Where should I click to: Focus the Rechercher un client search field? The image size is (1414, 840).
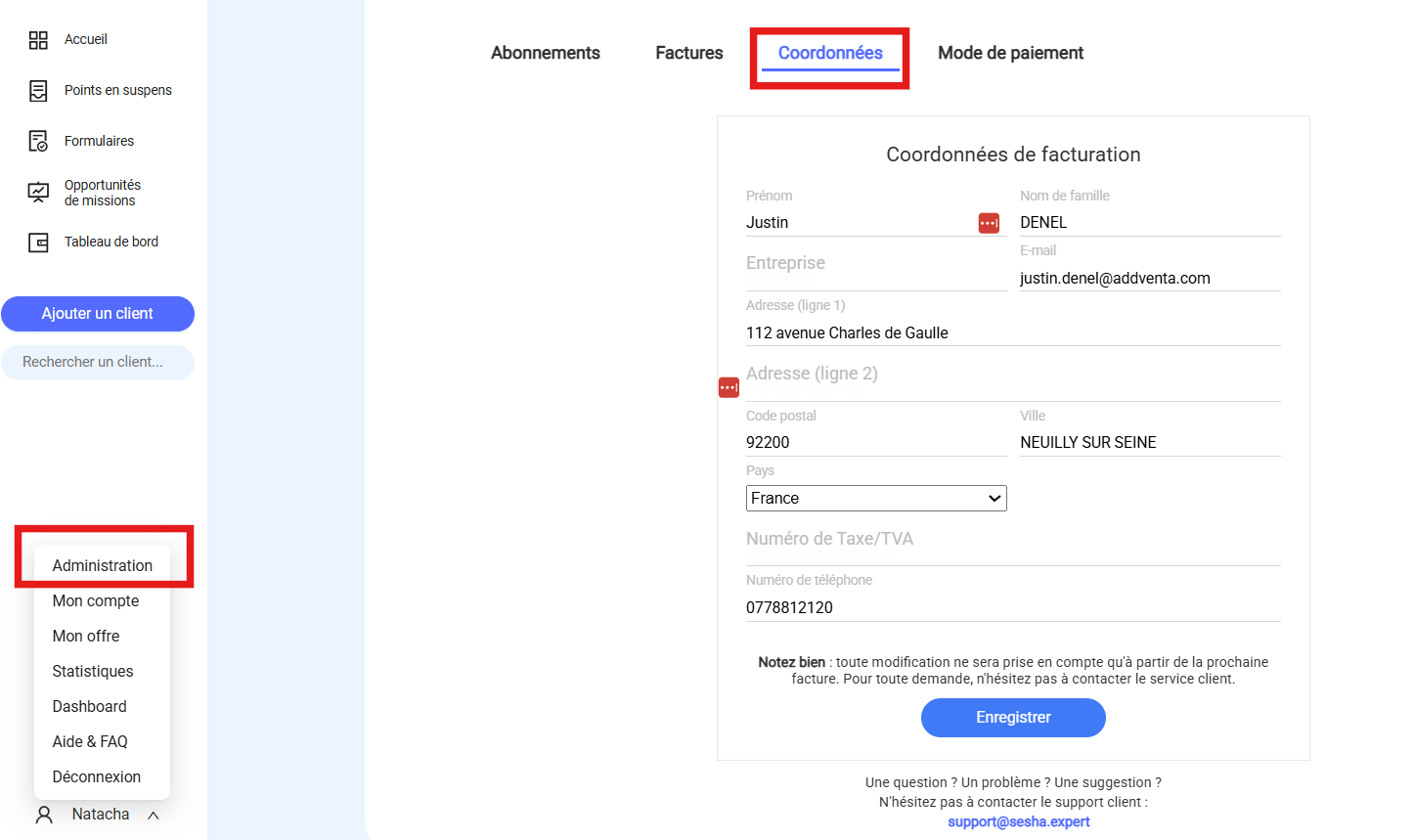point(98,362)
